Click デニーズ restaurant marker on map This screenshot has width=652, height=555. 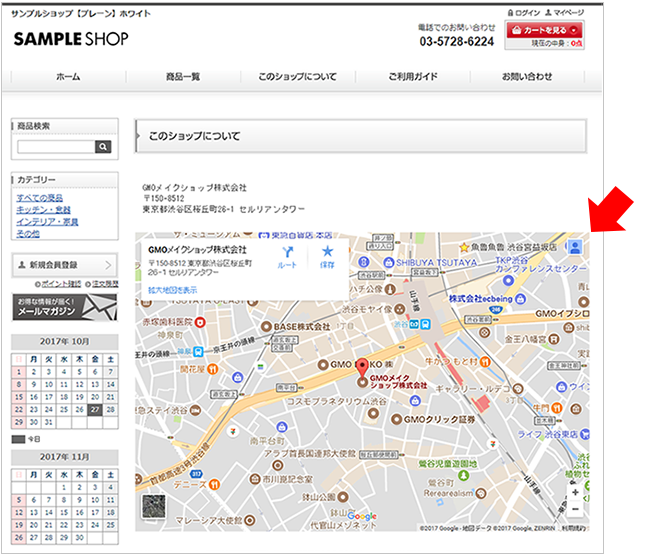214,484
